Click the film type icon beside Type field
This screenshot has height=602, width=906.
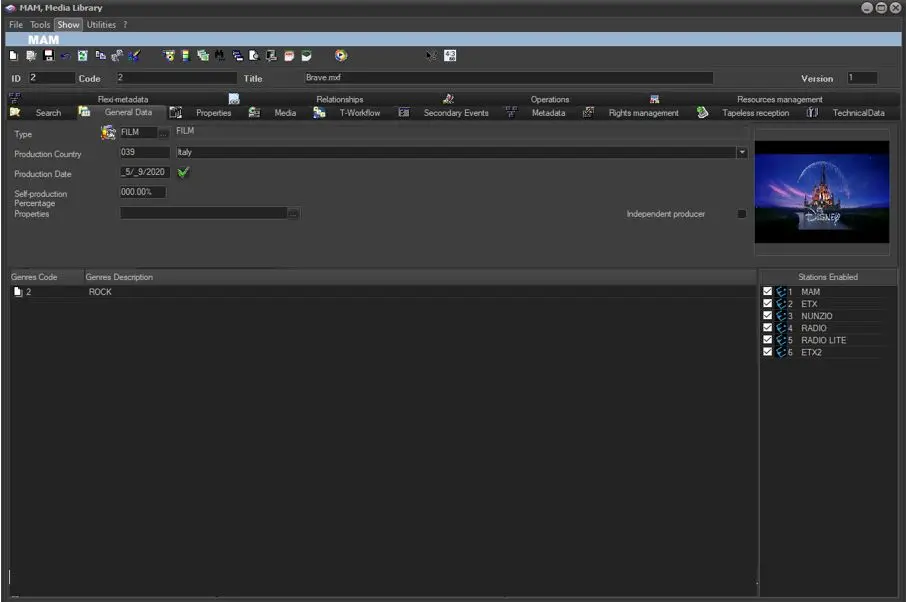coord(108,133)
